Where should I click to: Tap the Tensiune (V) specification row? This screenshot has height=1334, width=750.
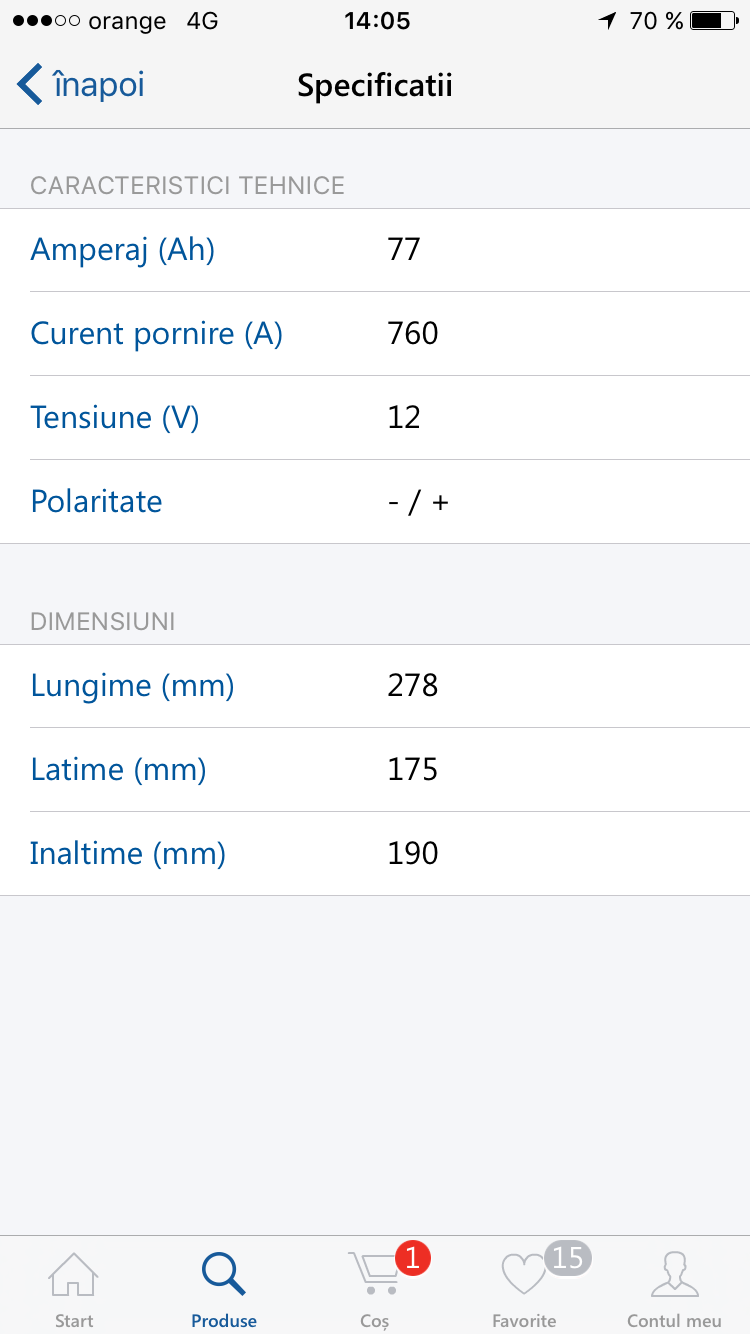coord(375,418)
